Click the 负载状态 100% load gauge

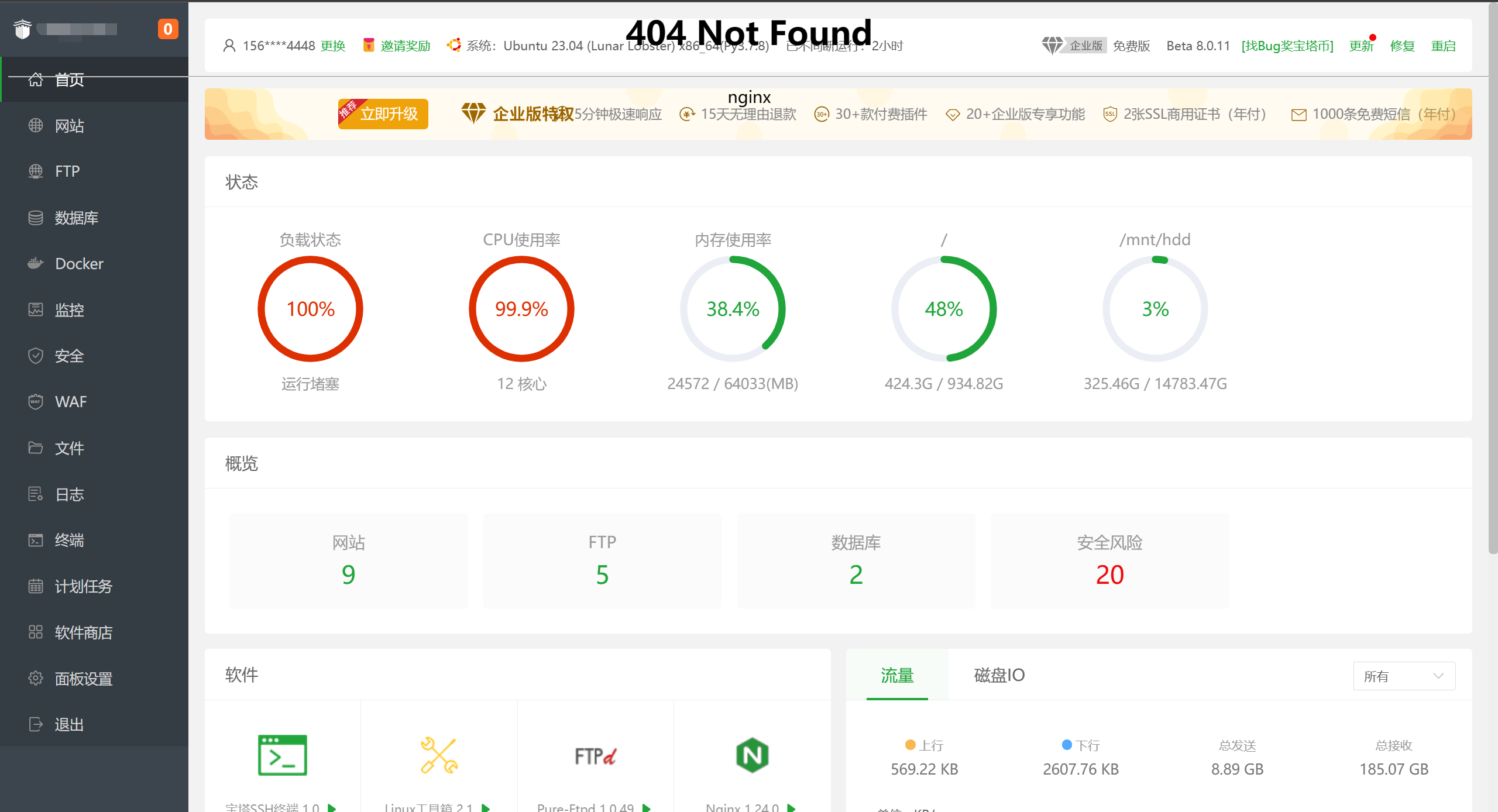coord(310,309)
